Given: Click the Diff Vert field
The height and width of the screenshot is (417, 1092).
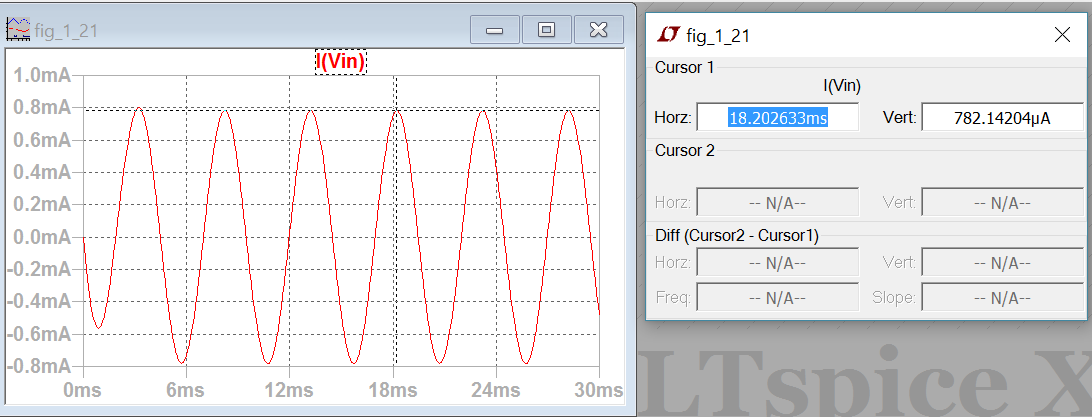Looking at the screenshot, I should [1001, 263].
